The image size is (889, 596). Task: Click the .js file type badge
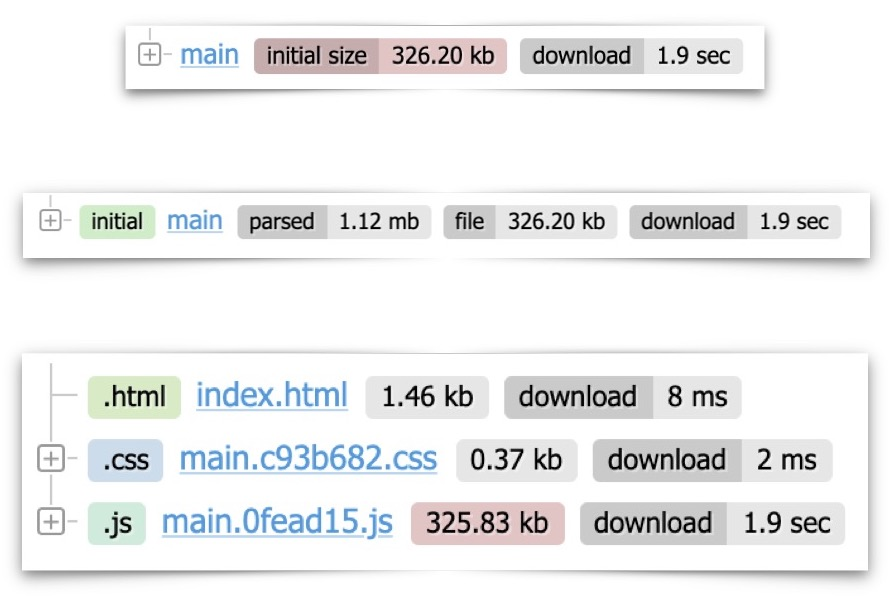tap(117, 523)
